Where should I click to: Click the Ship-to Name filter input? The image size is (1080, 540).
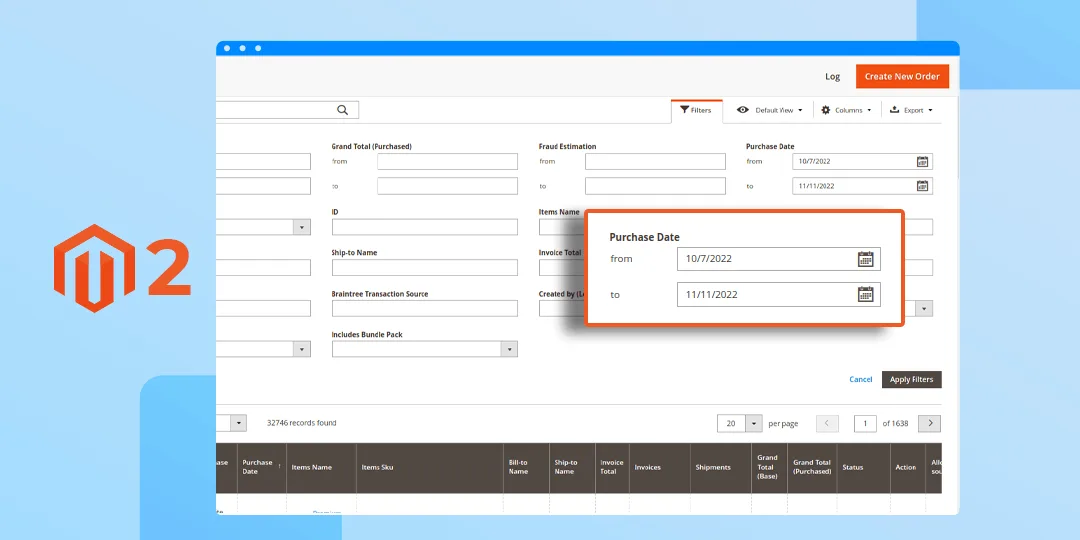(x=424, y=268)
